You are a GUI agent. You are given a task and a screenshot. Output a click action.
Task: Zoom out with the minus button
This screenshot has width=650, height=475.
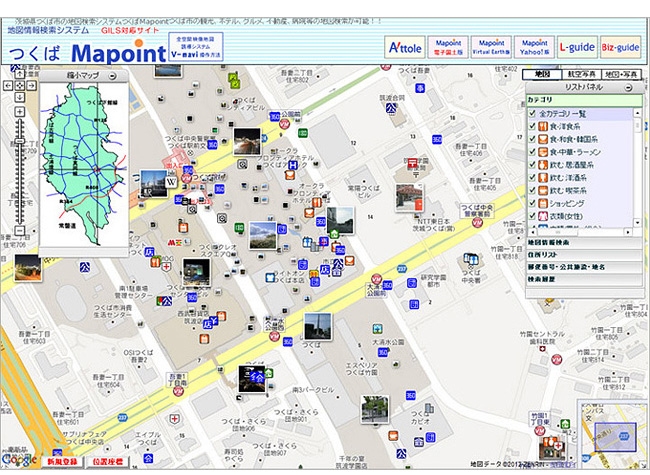point(19,230)
